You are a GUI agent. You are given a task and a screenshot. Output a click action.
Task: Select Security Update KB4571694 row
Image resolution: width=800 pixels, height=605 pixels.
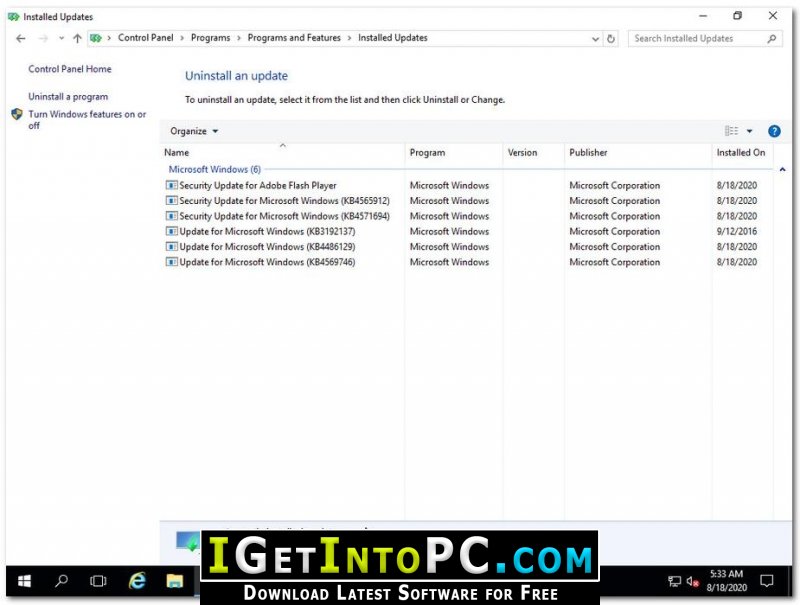(467, 216)
